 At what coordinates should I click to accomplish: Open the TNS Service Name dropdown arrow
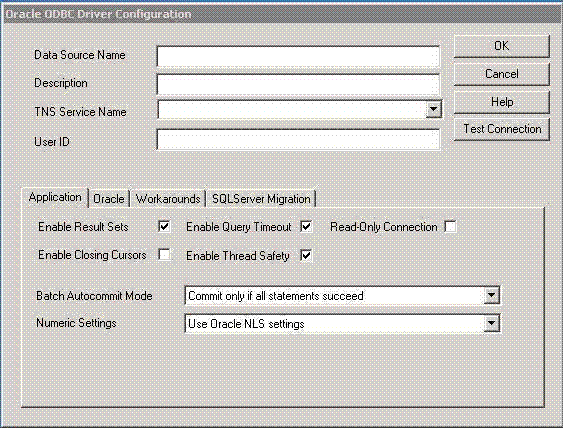click(x=434, y=109)
